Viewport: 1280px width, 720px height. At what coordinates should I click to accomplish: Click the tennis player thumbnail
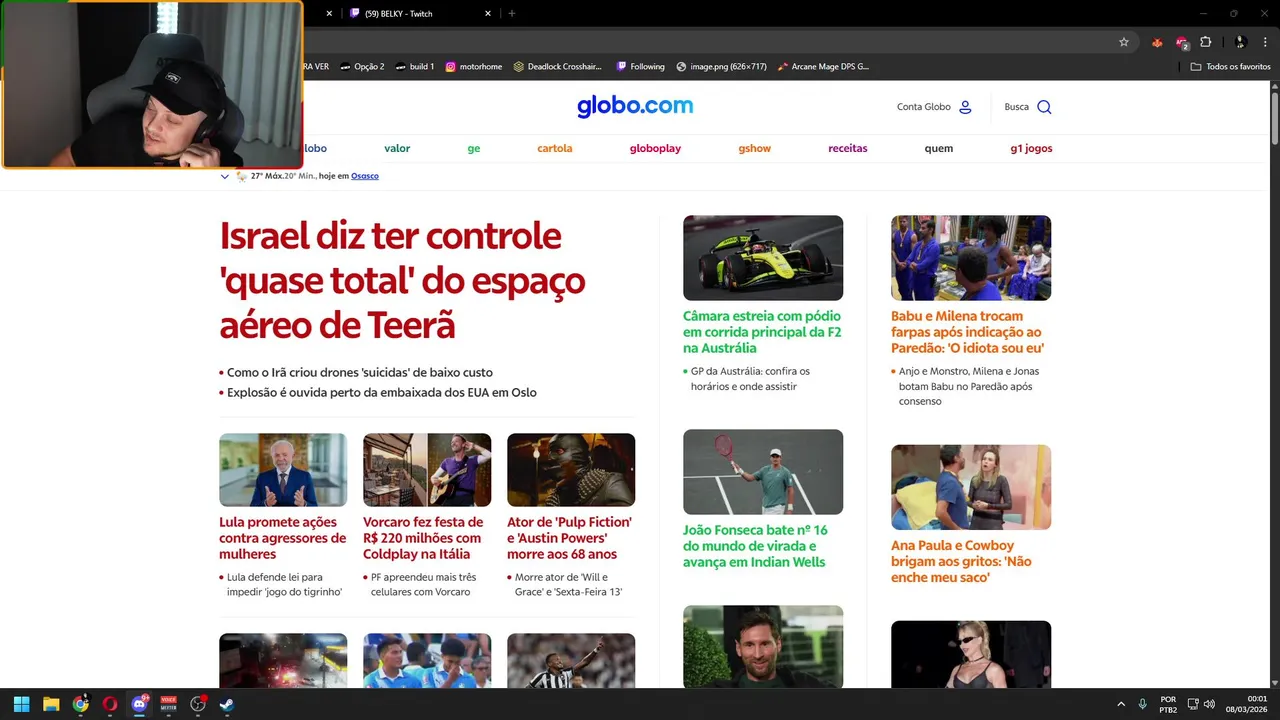[763, 472]
